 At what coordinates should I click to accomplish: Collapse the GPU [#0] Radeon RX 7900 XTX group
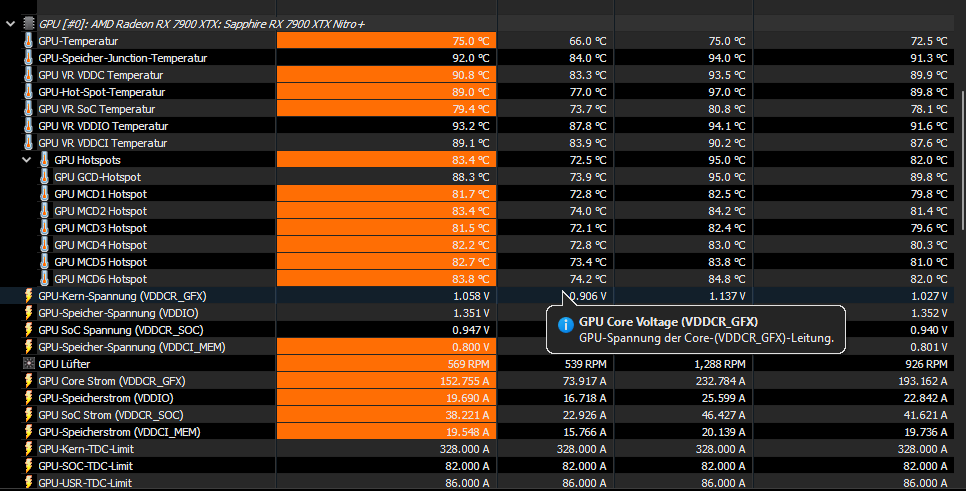click(x=10, y=24)
